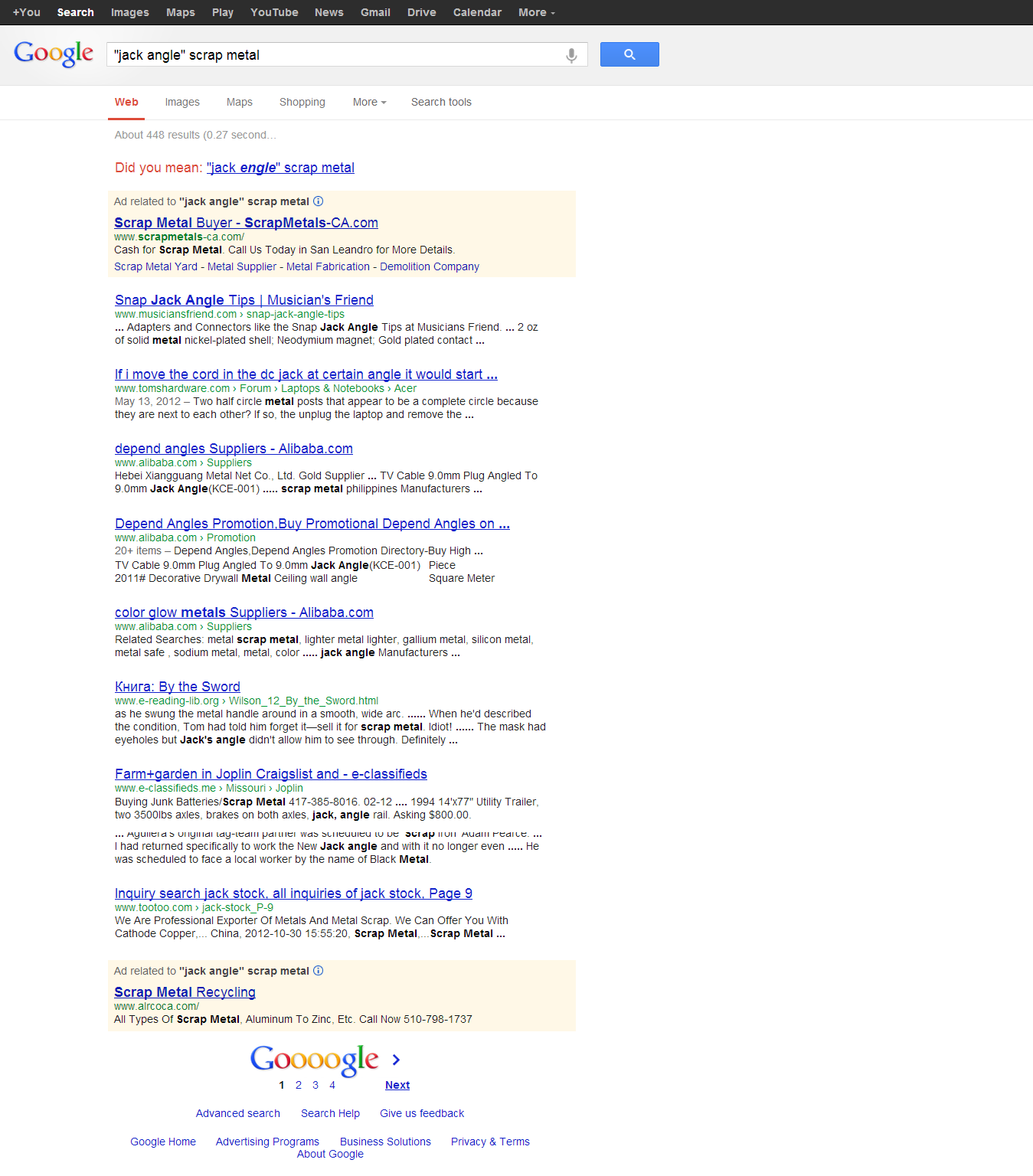This screenshot has width=1033, height=1176.
Task: Open the Metal Supplier sitelink
Action: pyautogui.click(x=242, y=266)
